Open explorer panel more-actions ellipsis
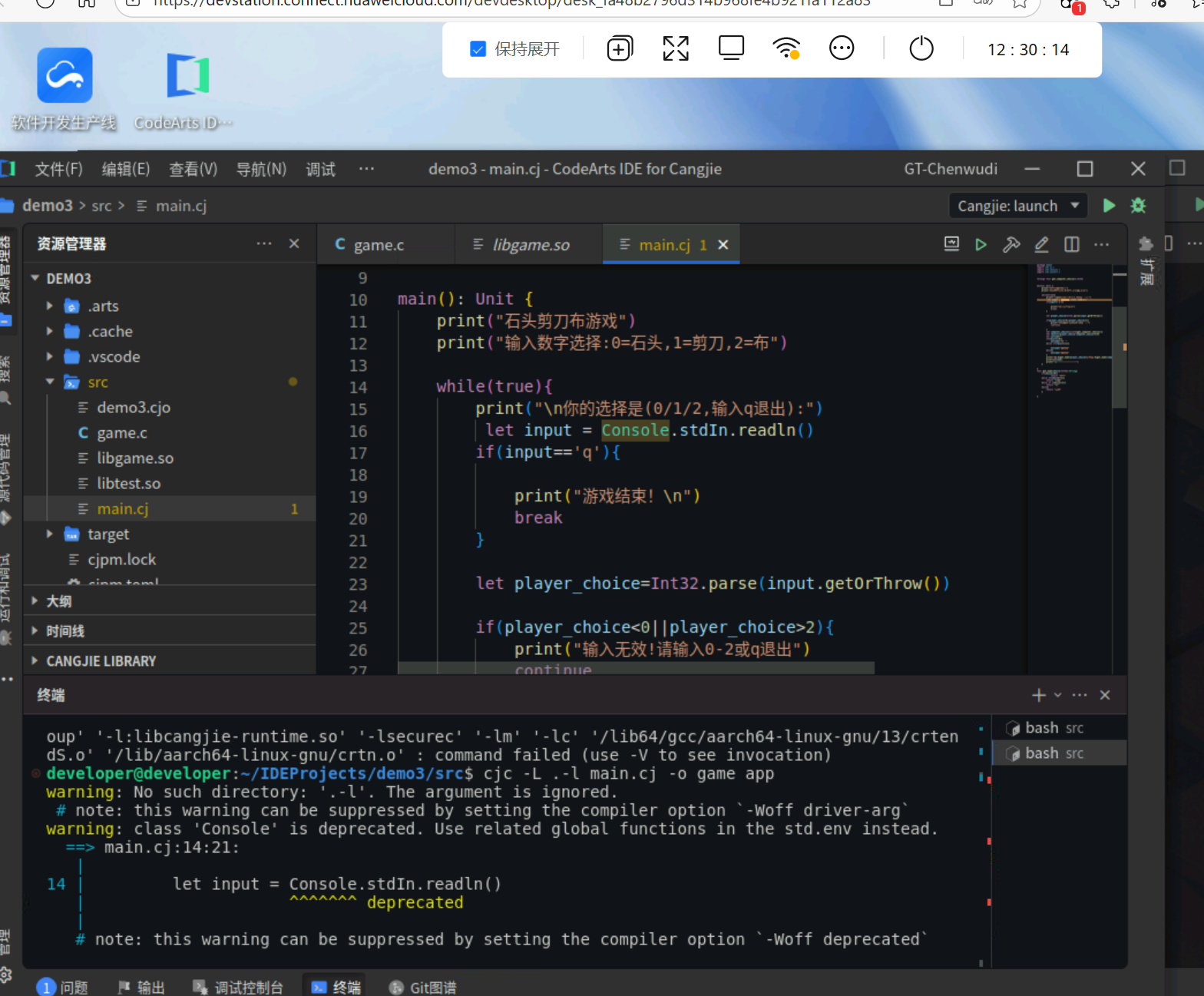This screenshot has height=996, width=1204. (x=264, y=243)
